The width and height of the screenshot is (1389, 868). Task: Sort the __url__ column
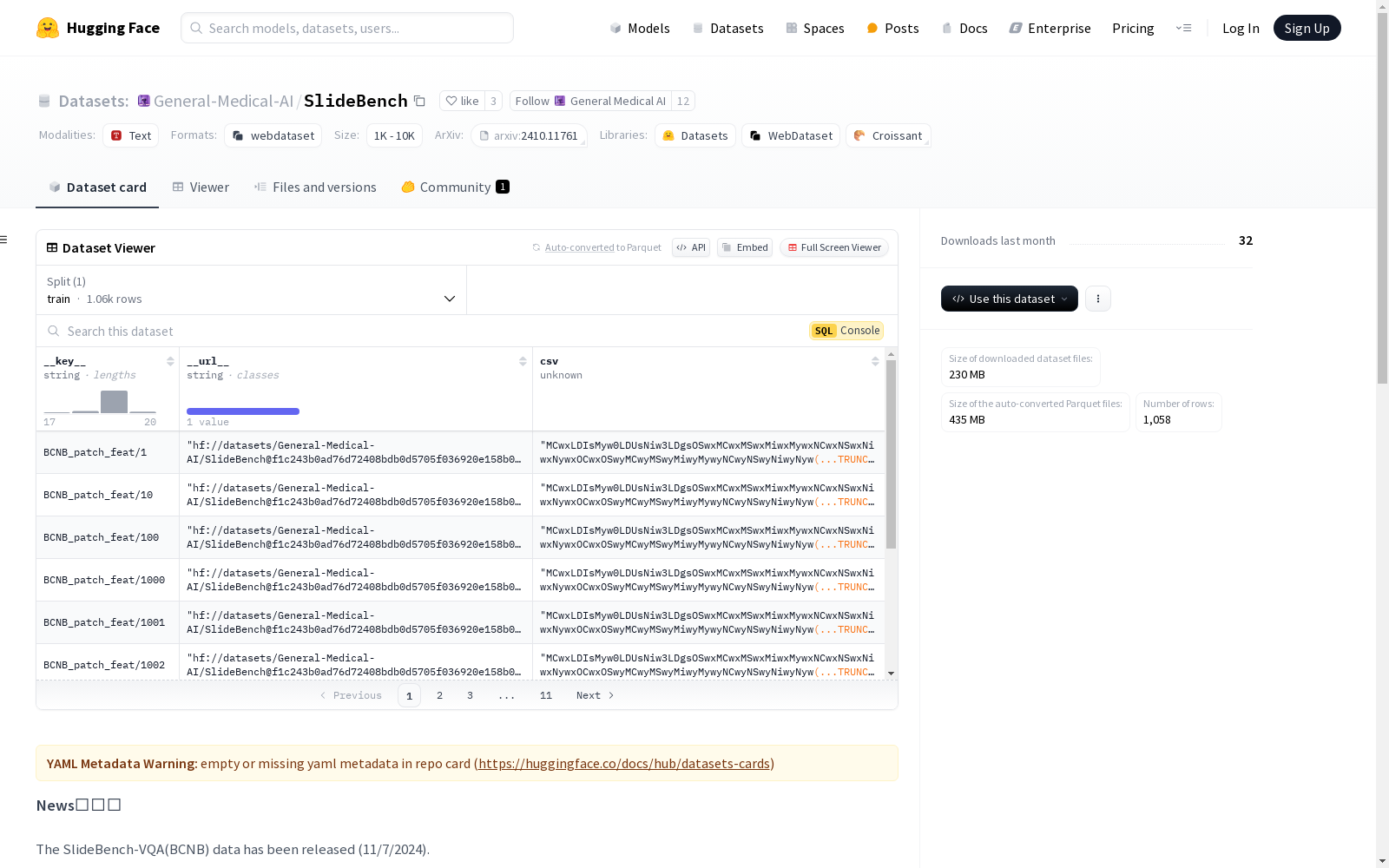(523, 361)
